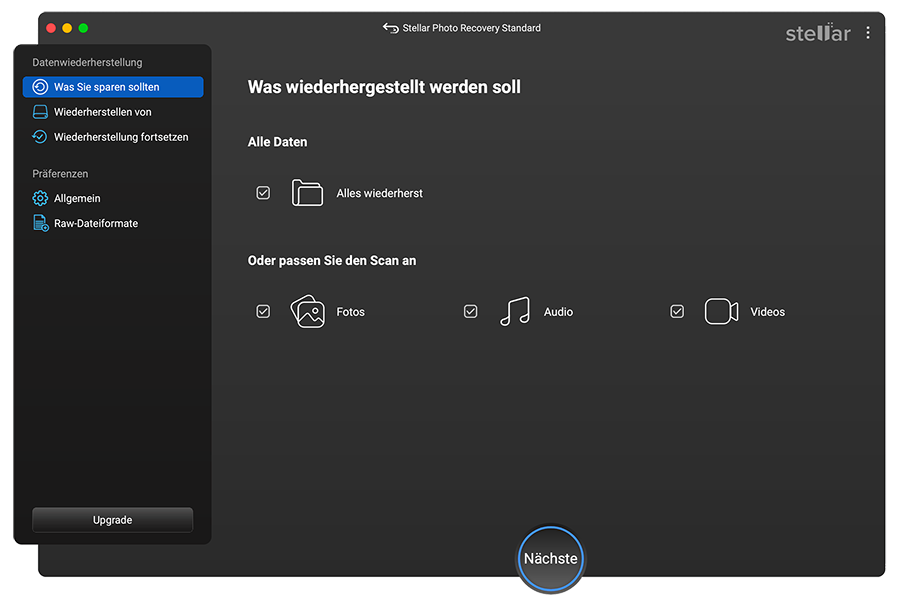Image resolution: width=900 pixels, height=607 pixels.
Task: Click the Audio music note icon
Action: click(x=514, y=311)
